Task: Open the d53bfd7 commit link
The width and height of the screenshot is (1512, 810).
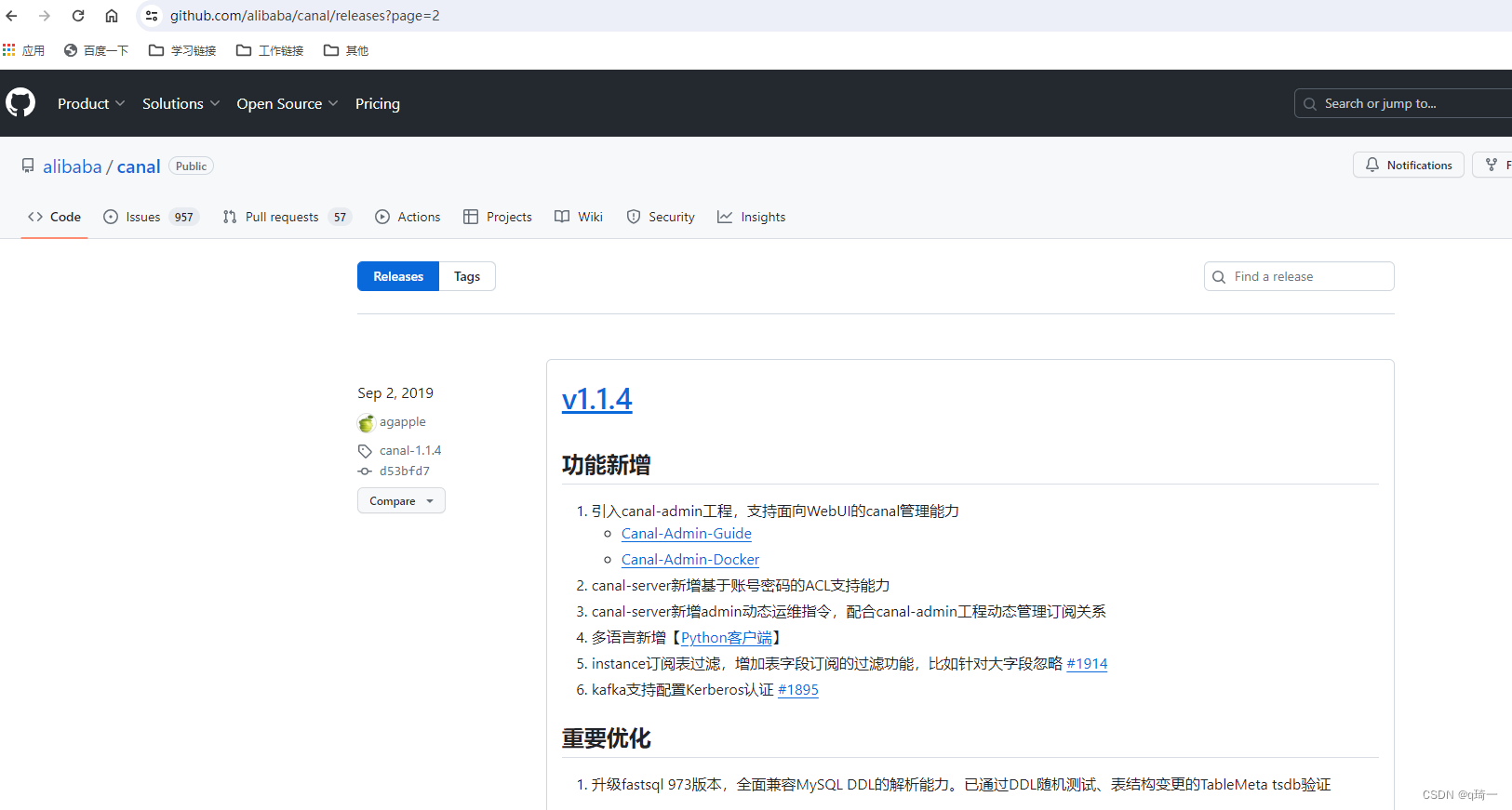Action: tap(405, 471)
